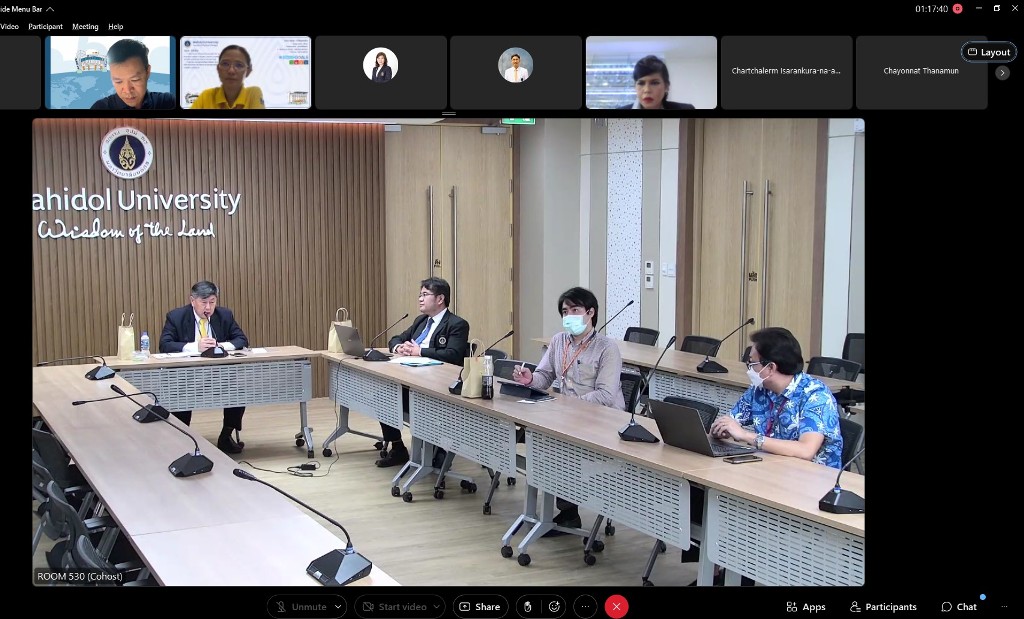Click the Share button
This screenshot has height=619, width=1024.
tap(481, 607)
